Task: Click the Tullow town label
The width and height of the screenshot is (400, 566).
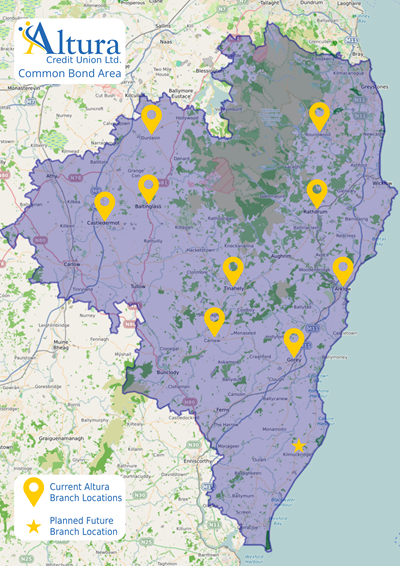Action: (x=138, y=286)
